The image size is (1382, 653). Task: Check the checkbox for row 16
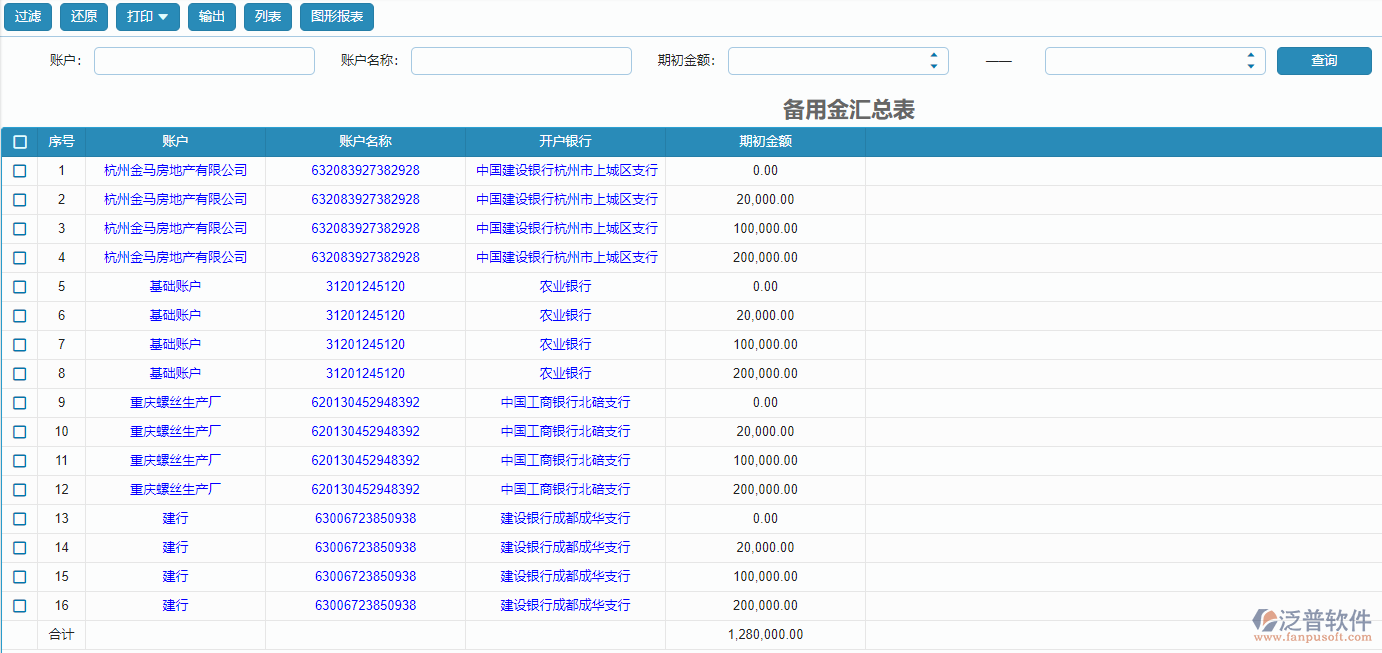(19, 605)
